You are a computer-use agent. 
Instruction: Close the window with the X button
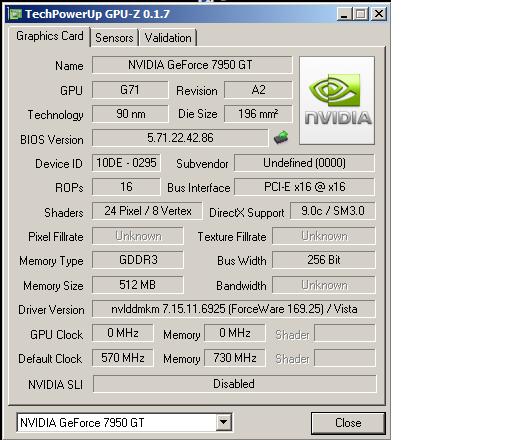coord(379,14)
